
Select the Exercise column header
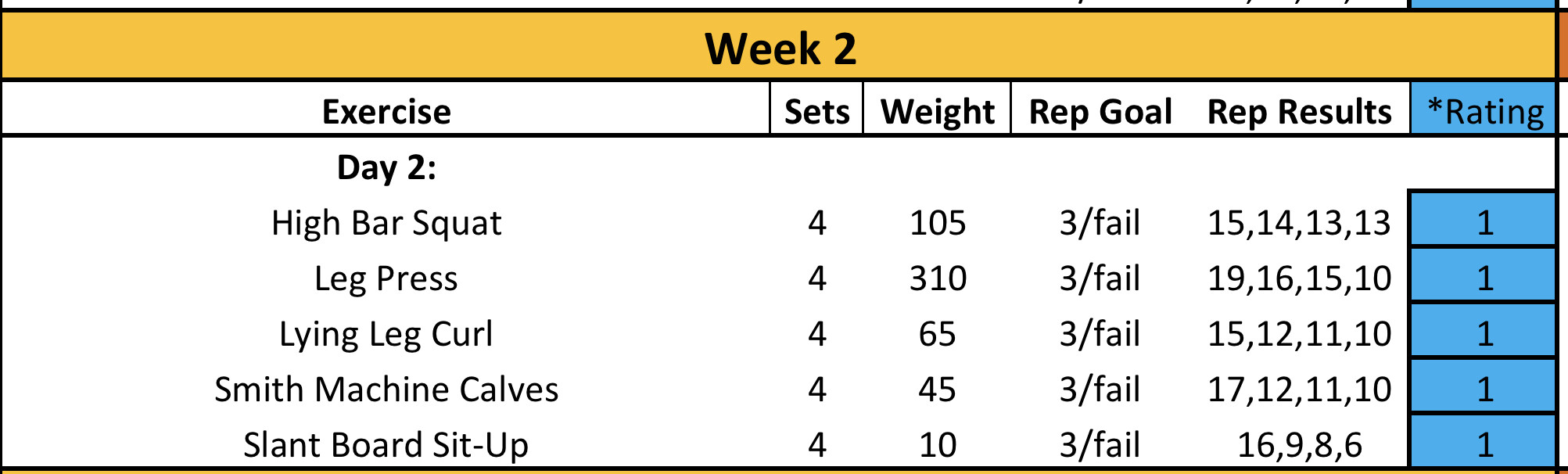[x=386, y=112]
